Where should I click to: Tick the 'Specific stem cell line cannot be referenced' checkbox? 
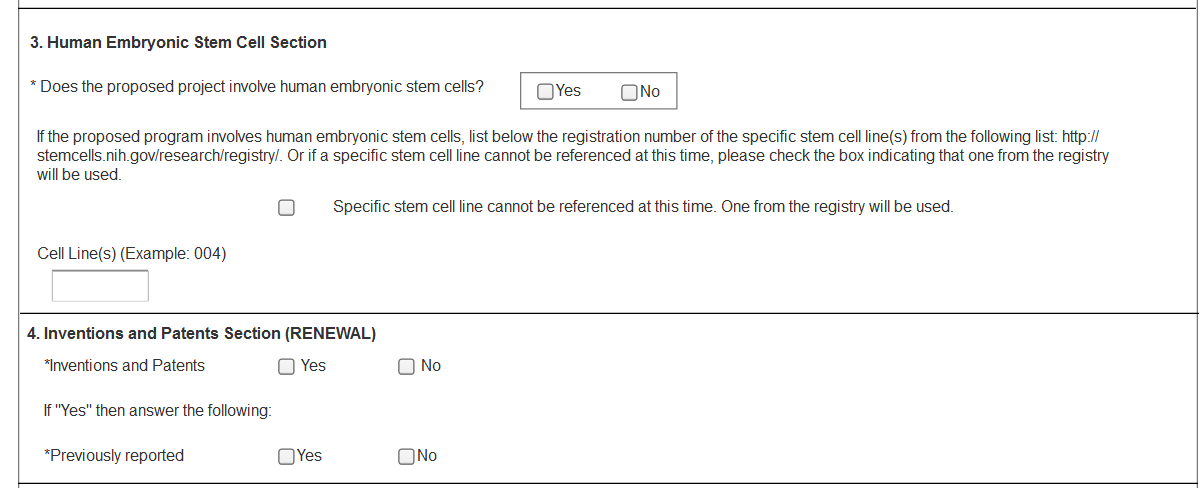(x=287, y=208)
